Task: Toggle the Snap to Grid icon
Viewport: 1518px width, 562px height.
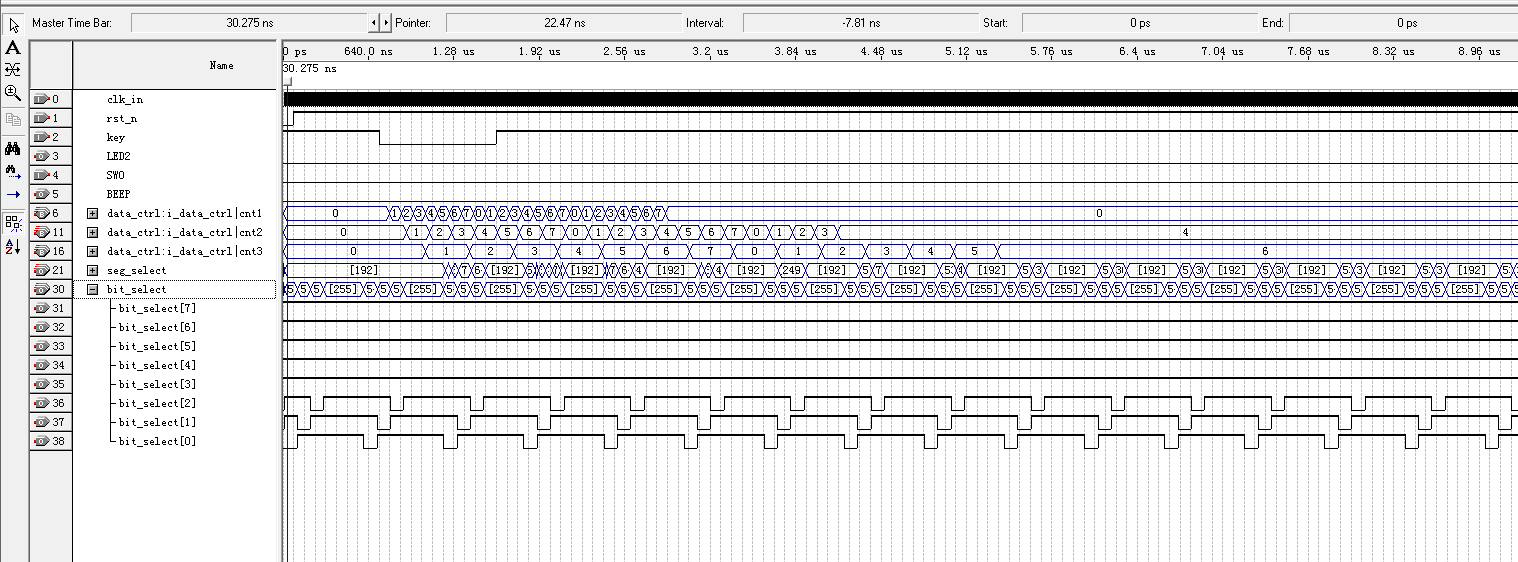Action: pos(13,222)
